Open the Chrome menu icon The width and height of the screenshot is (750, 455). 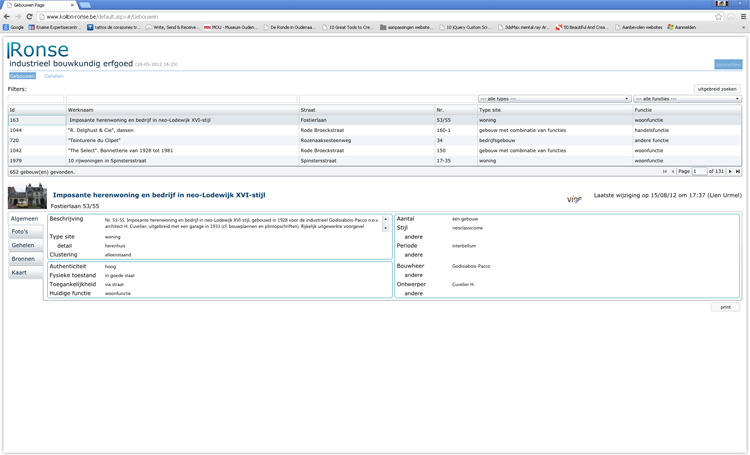pyautogui.click(x=743, y=16)
